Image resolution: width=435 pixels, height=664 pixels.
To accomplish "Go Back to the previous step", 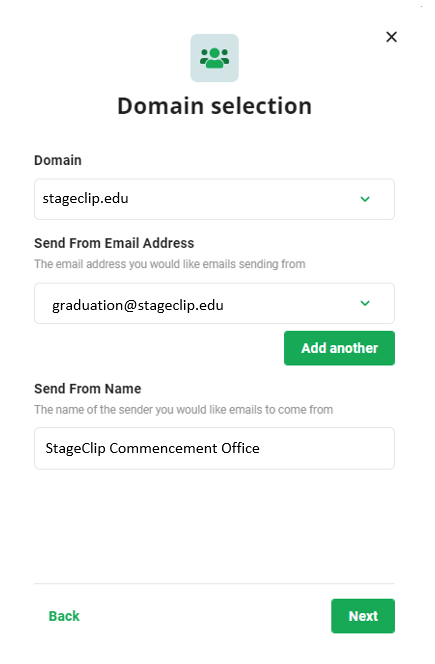I will click(64, 616).
